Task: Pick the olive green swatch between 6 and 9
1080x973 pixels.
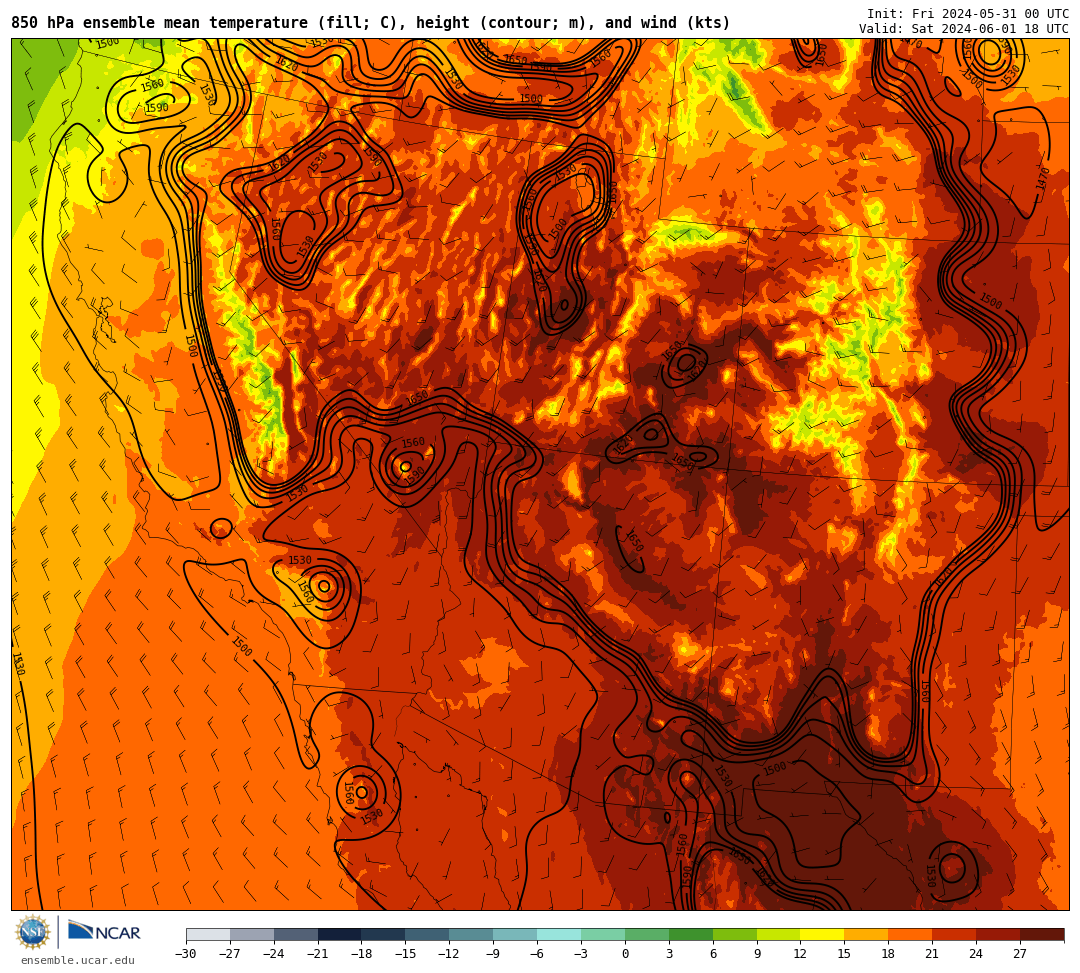Action: click(735, 934)
